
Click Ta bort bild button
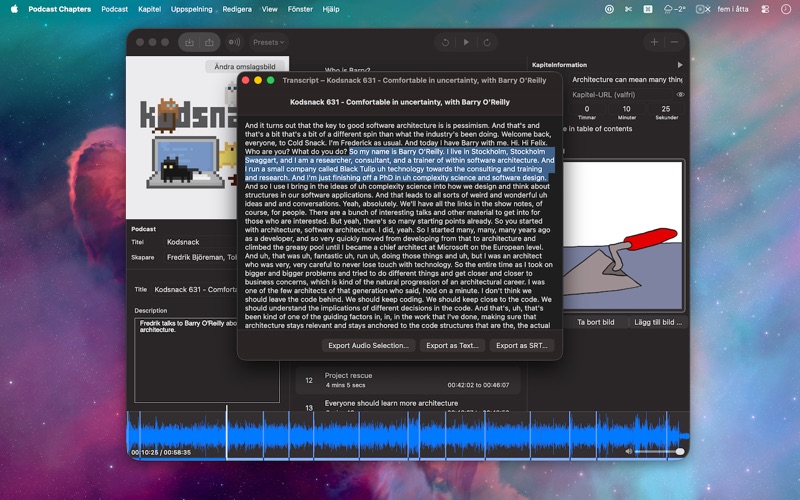[595, 322]
